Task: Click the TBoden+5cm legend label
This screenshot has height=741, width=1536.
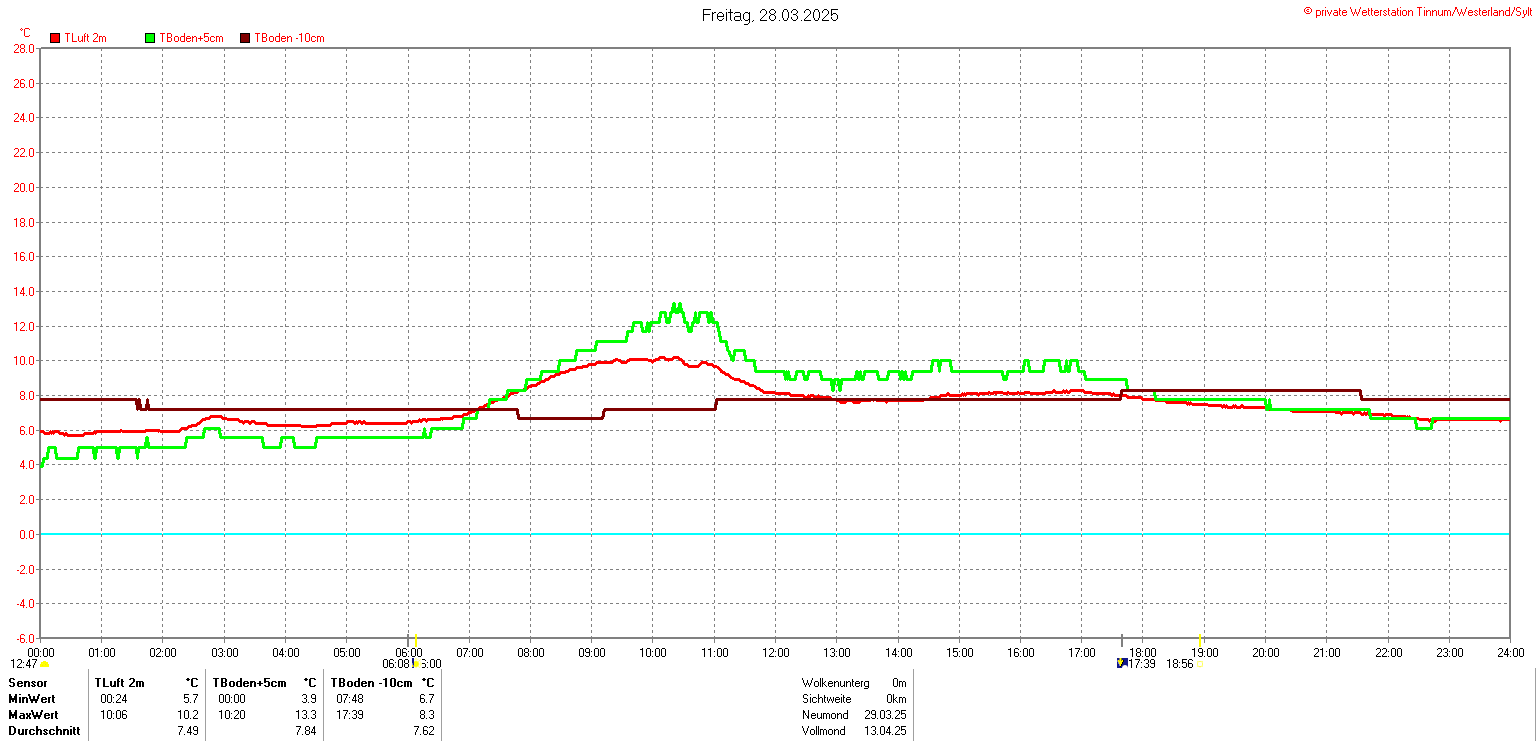Action: point(191,38)
